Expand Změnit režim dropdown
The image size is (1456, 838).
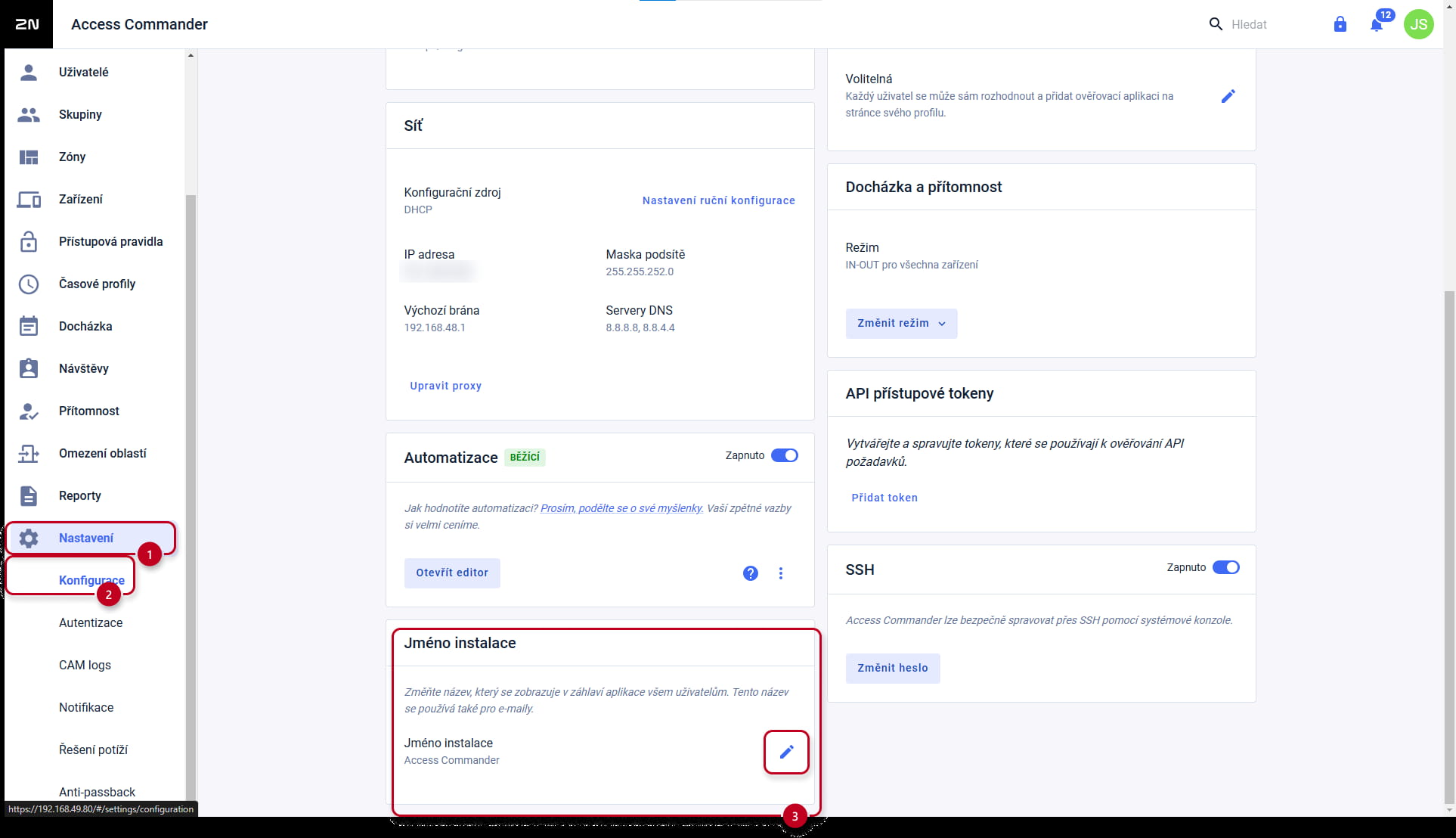point(901,323)
